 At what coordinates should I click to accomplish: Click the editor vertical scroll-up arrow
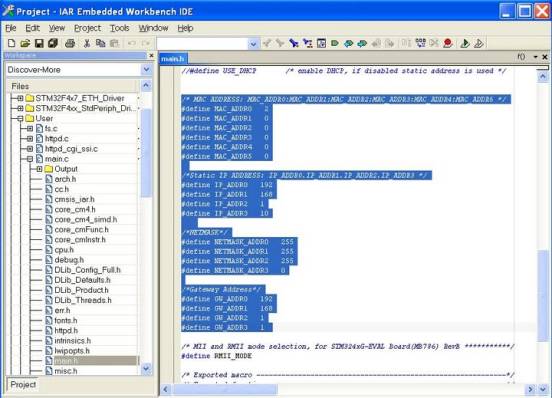click(543, 76)
